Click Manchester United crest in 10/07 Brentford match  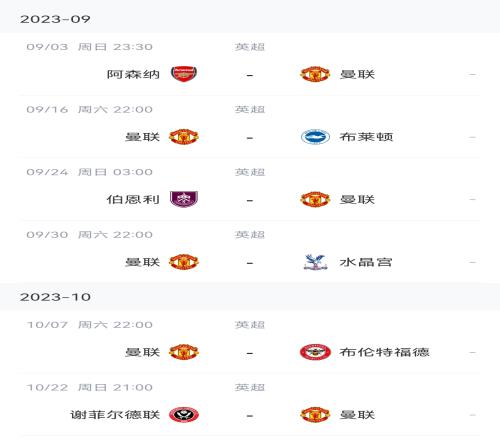click(184, 352)
